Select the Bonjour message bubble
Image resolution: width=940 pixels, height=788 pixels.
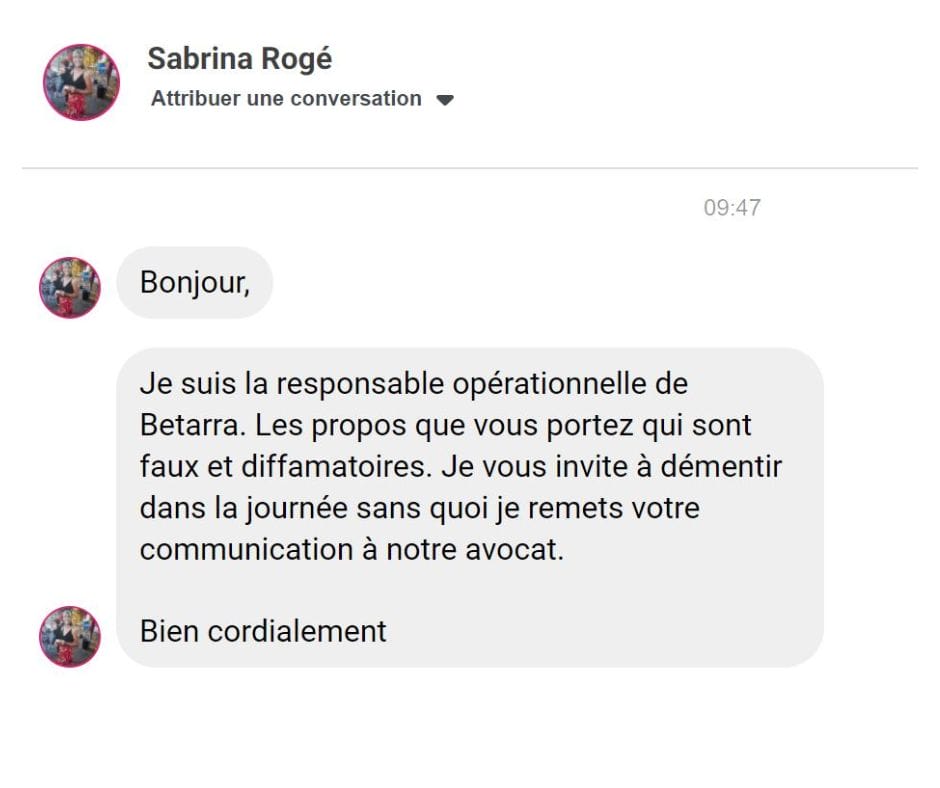click(x=194, y=283)
